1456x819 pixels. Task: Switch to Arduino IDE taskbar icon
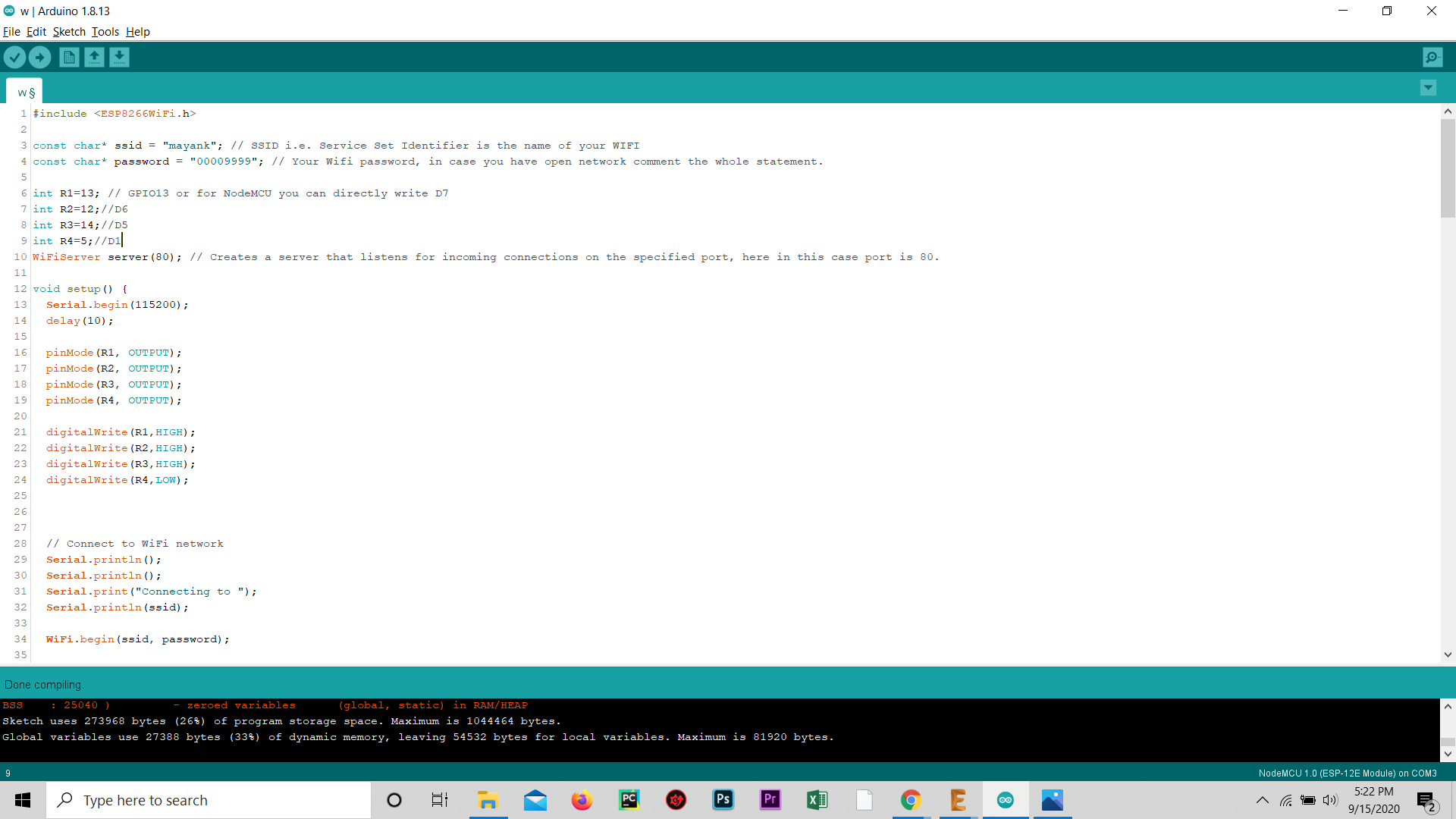pos(1006,800)
